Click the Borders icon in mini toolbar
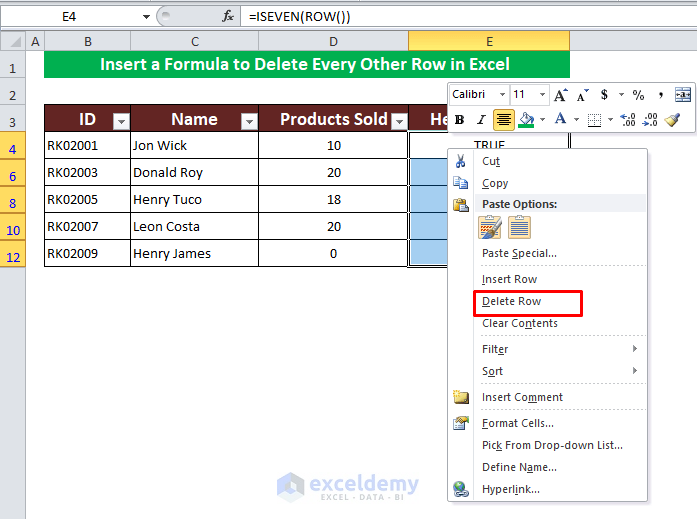697x519 pixels. click(x=594, y=120)
